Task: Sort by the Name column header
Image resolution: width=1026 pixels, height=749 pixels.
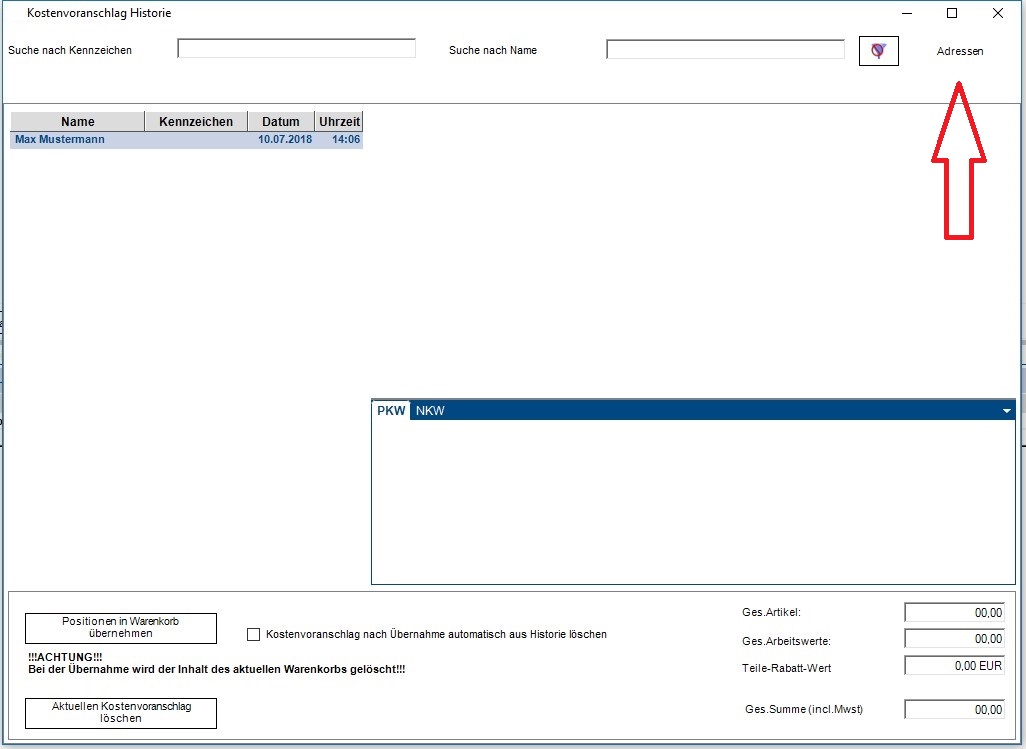Action: point(77,121)
